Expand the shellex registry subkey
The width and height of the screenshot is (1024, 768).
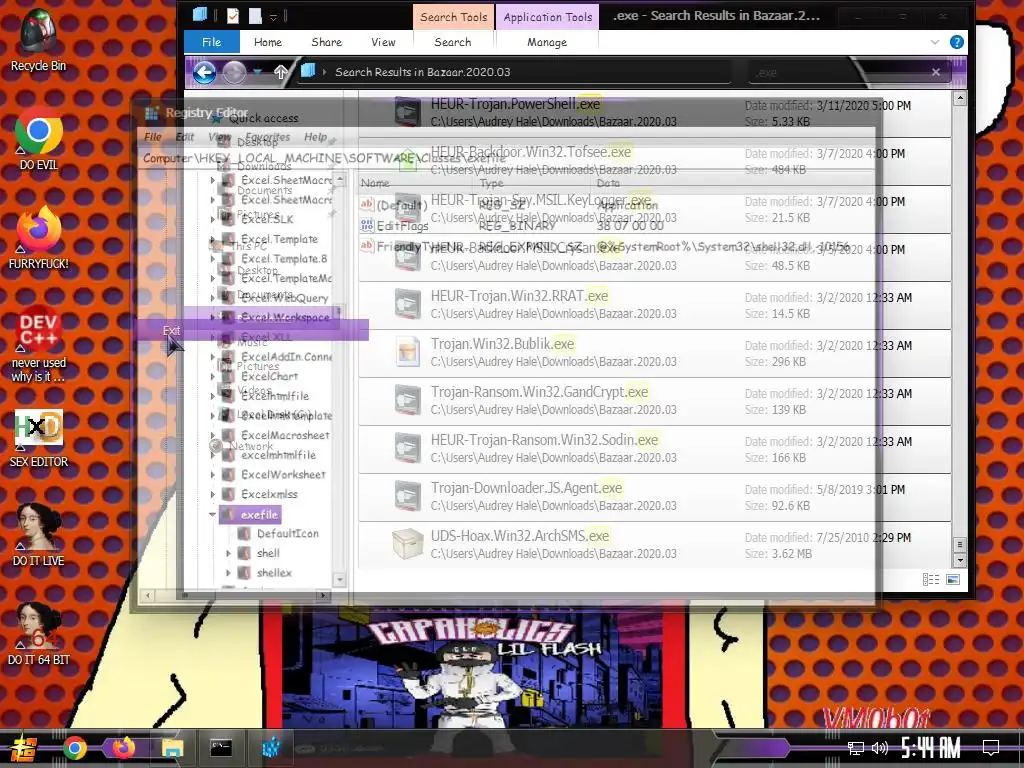(x=228, y=573)
